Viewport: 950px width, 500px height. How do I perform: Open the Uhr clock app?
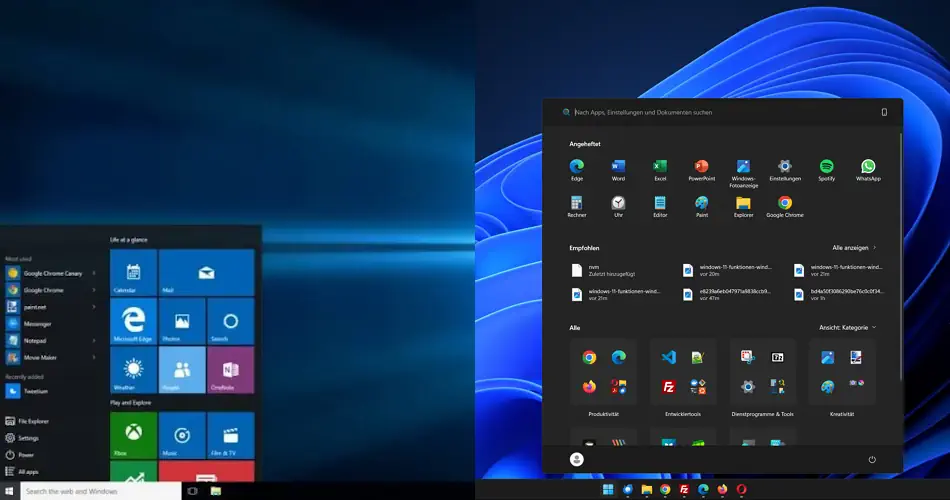[x=618, y=206]
